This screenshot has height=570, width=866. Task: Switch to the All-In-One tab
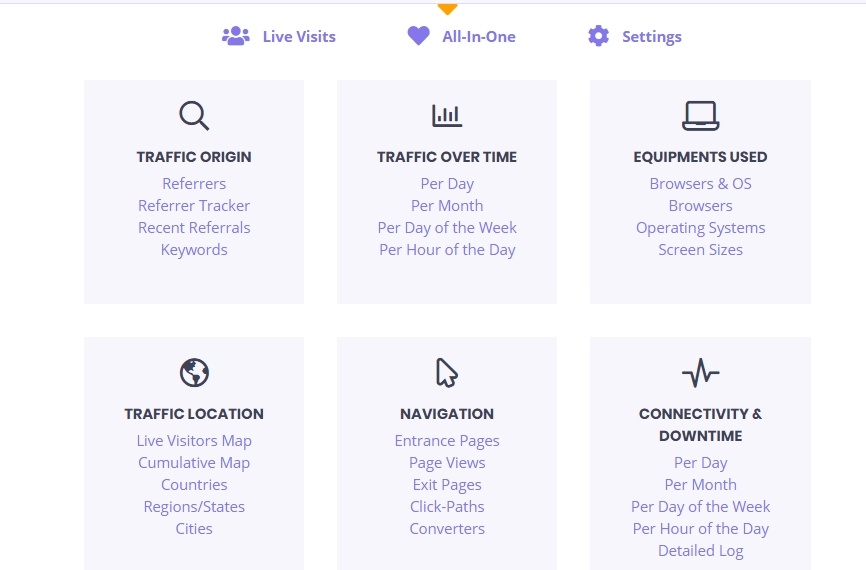(x=478, y=37)
